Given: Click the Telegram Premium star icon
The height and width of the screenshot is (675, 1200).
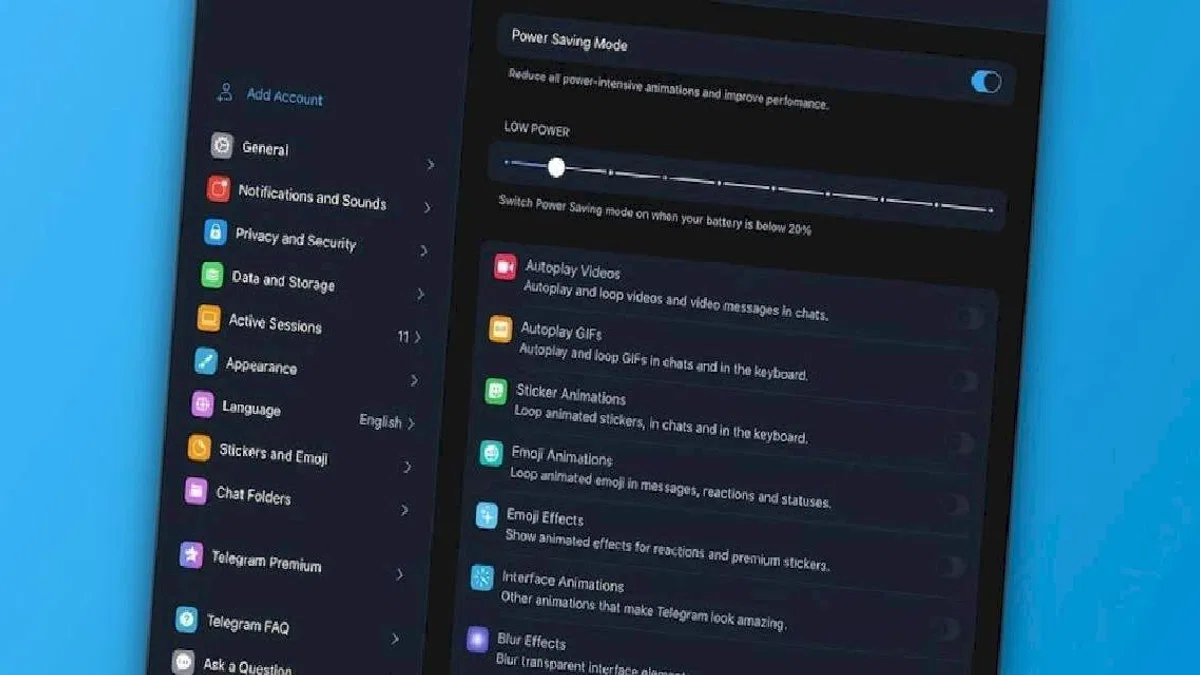Looking at the screenshot, I should pyautogui.click(x=191, y=555).
